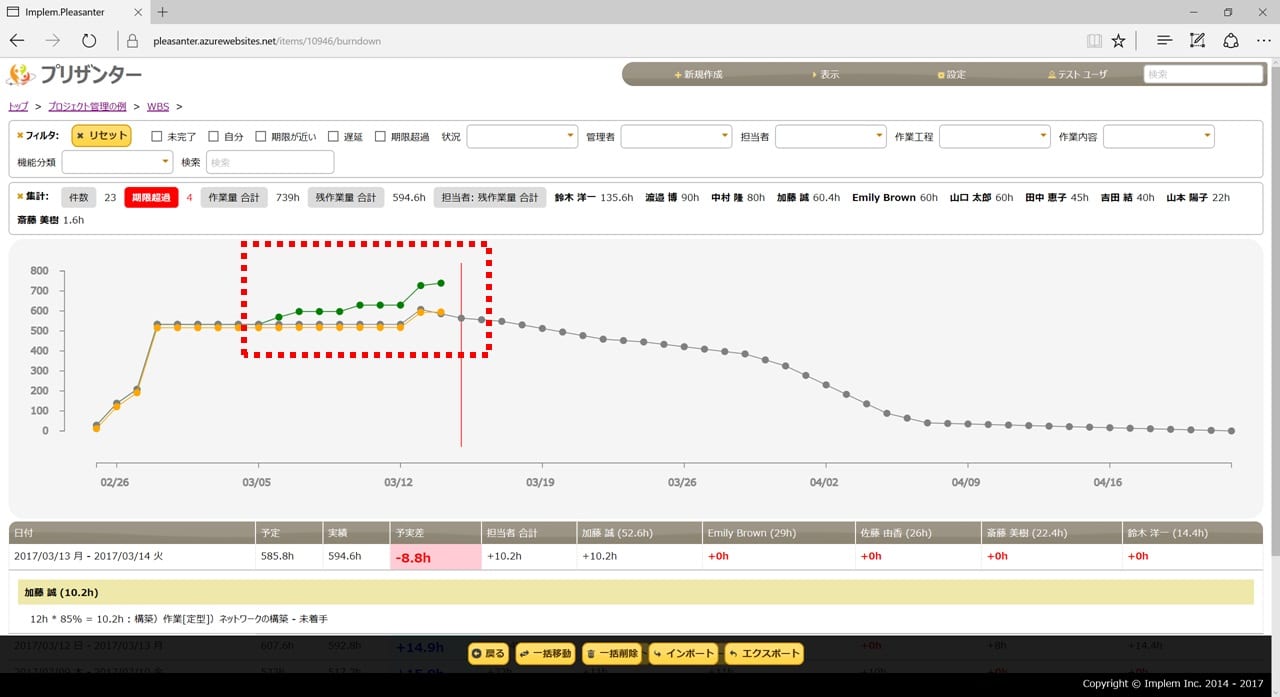Click the 戻る button
This screenshot has height=697, width=1280.
coord(489,654)
